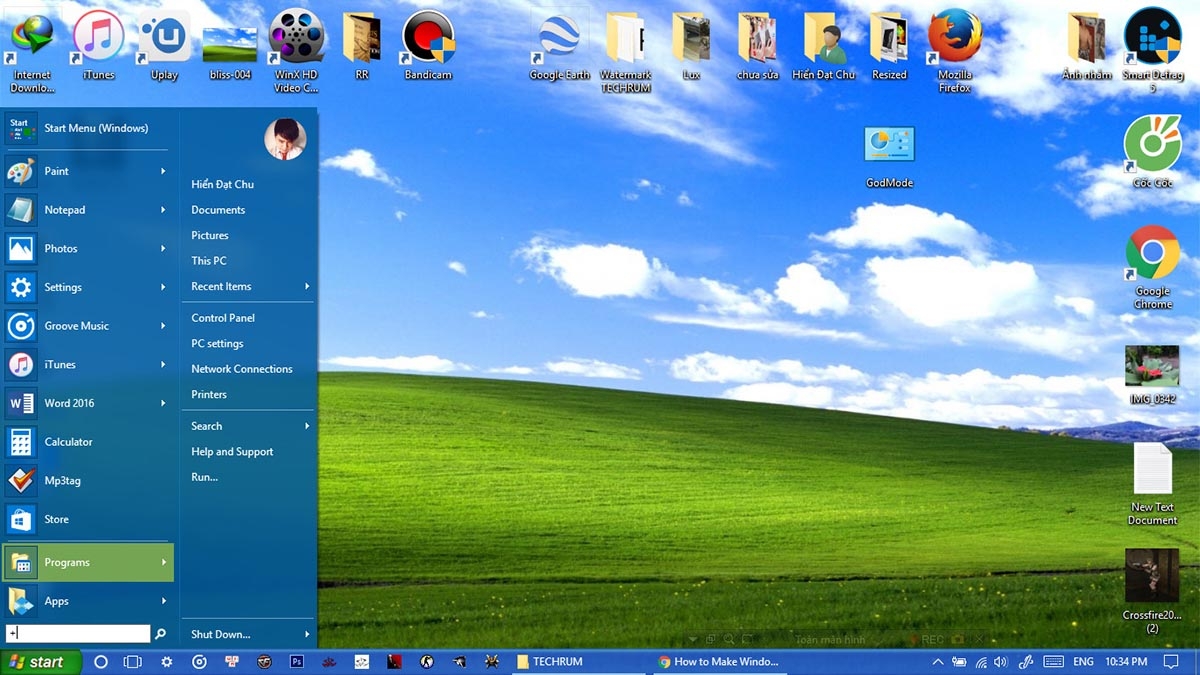The height and width of the screenshot is (675, 1200).
Task: Select Watermark TECHRUM folder icon
Action: 626,50
